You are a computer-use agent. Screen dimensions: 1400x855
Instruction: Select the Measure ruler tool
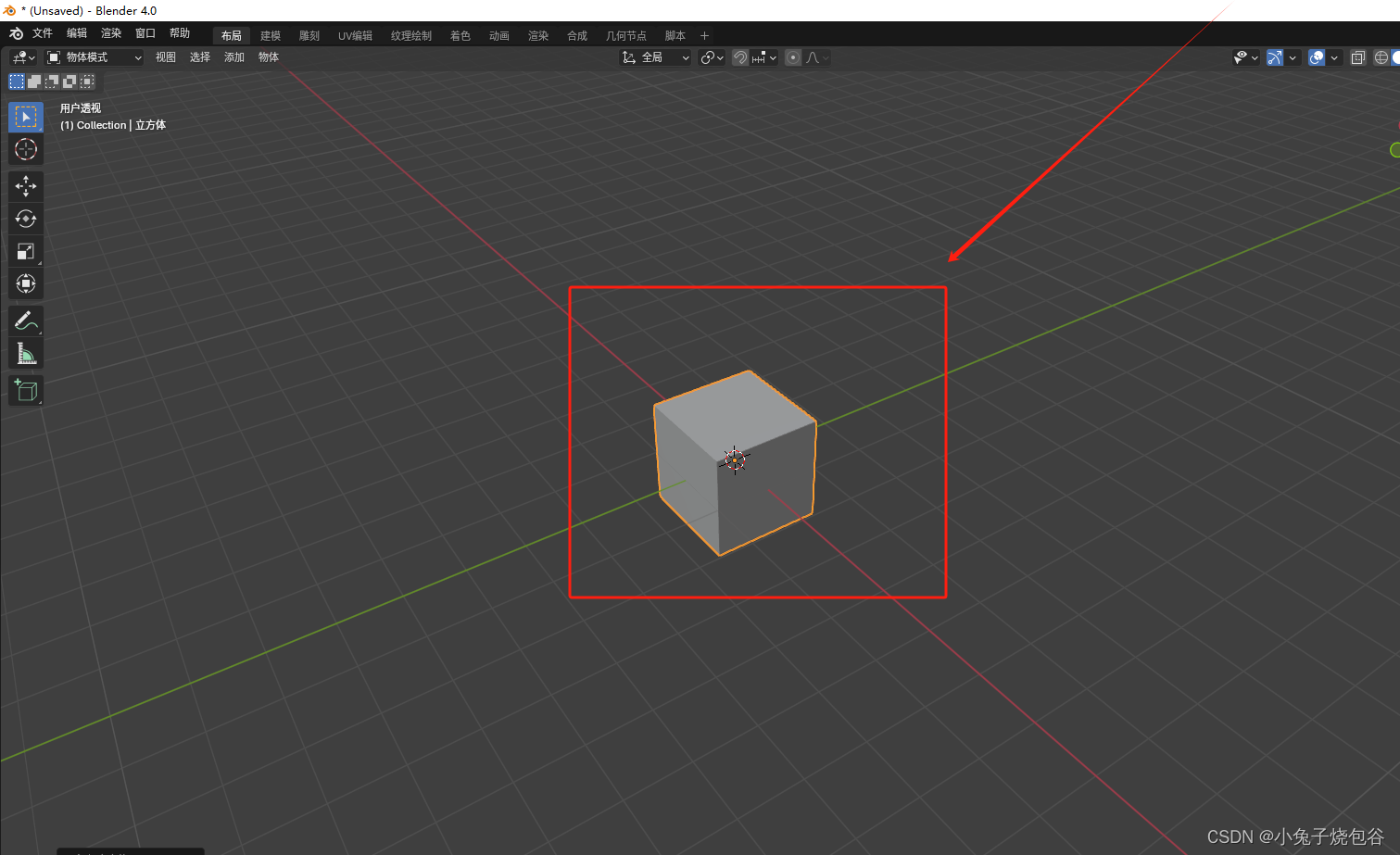coord(26,353)
